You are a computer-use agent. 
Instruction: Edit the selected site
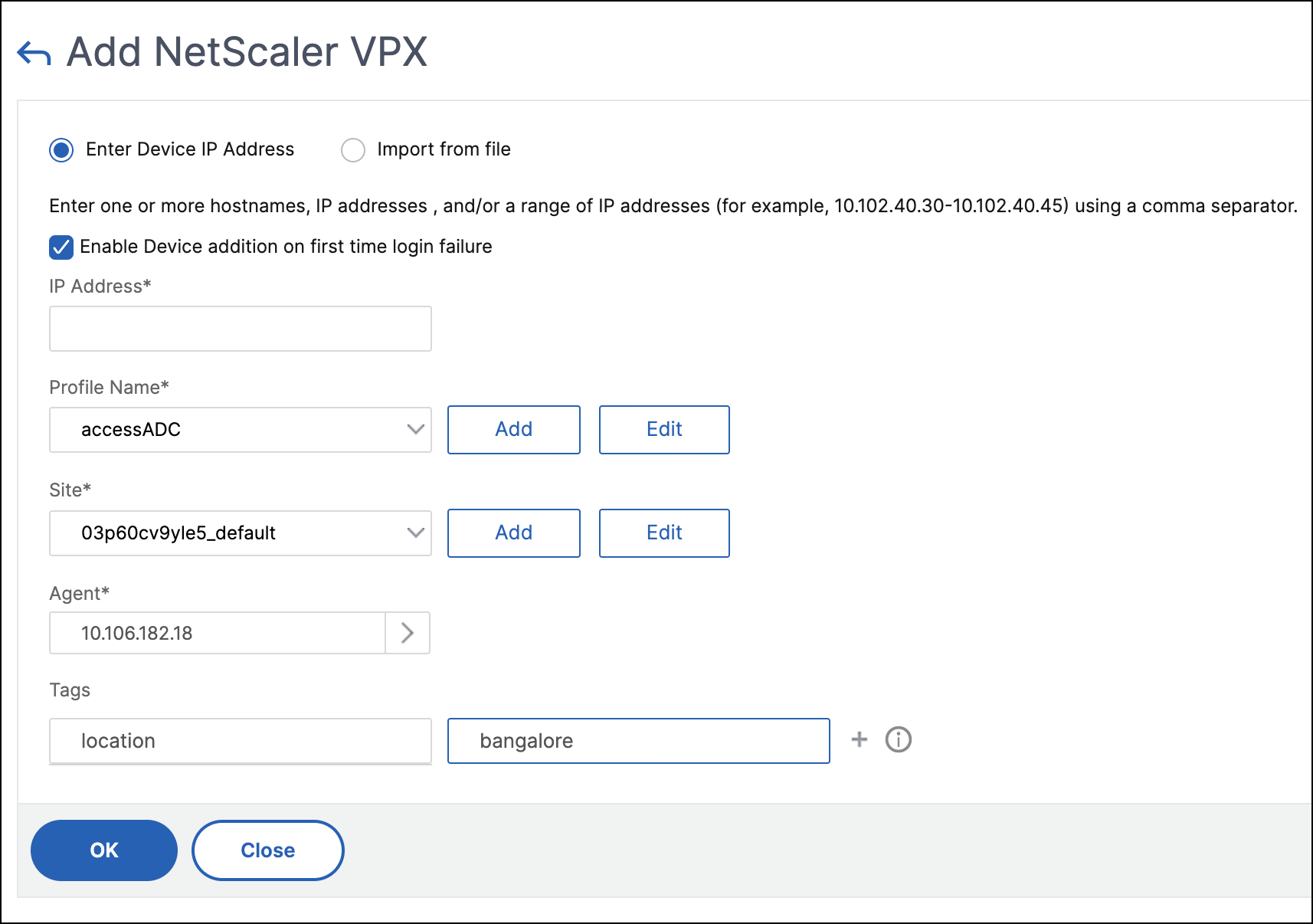(664, 533)
